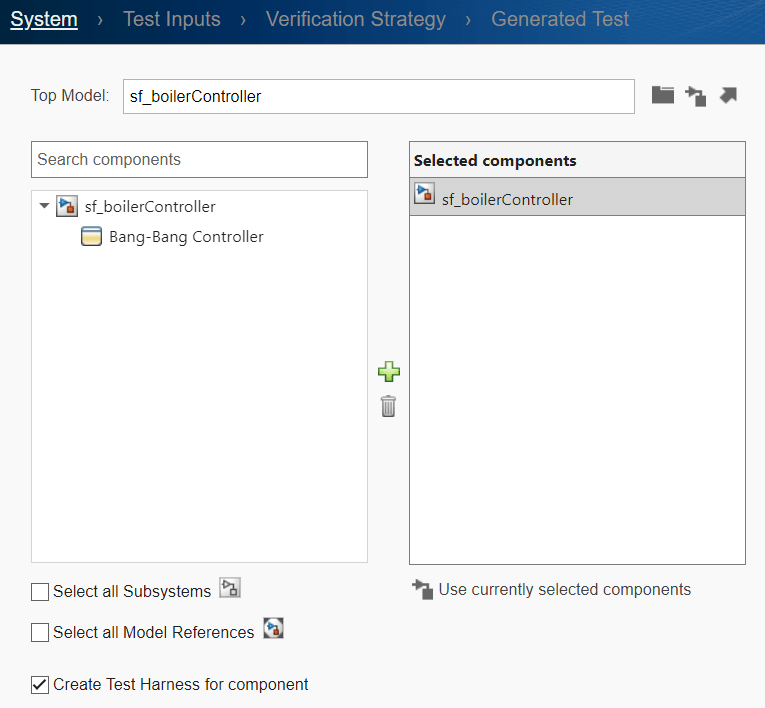Go to the Test Inputs step

pyautogui.click(x=171, y=19)
